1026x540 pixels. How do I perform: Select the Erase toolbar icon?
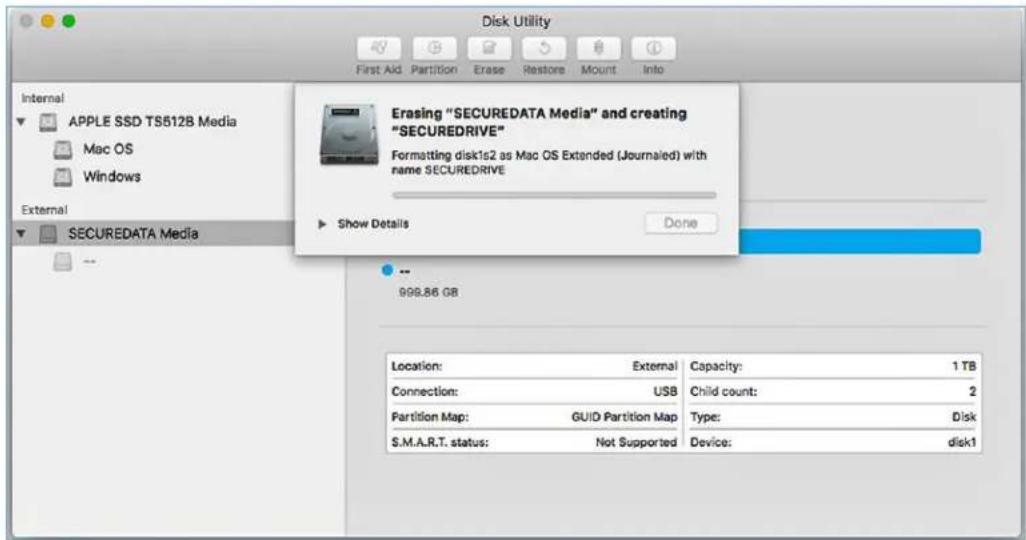coord(489,48)
